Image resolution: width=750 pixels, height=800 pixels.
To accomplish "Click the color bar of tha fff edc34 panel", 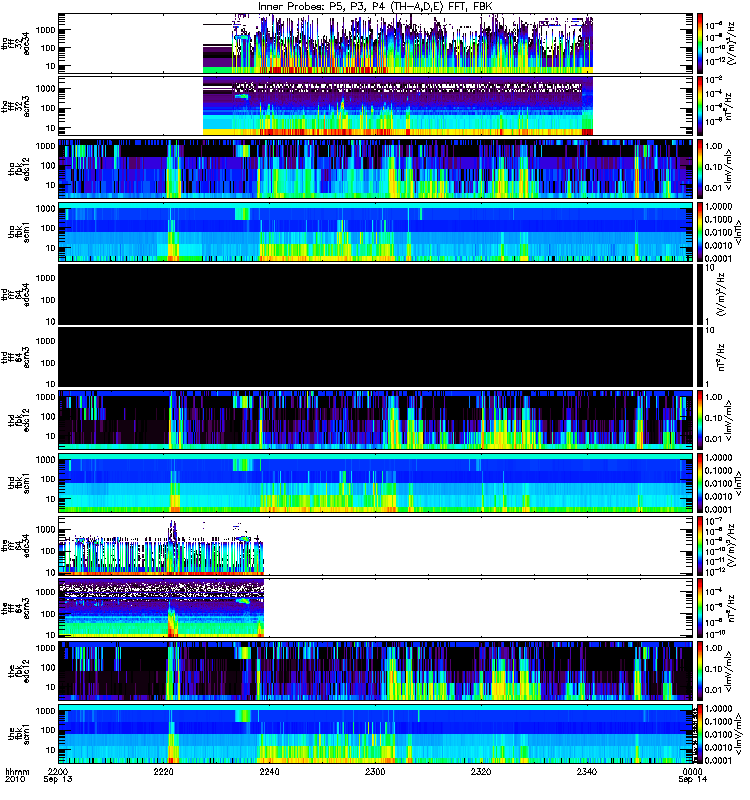I will click(x=700, y=43).
